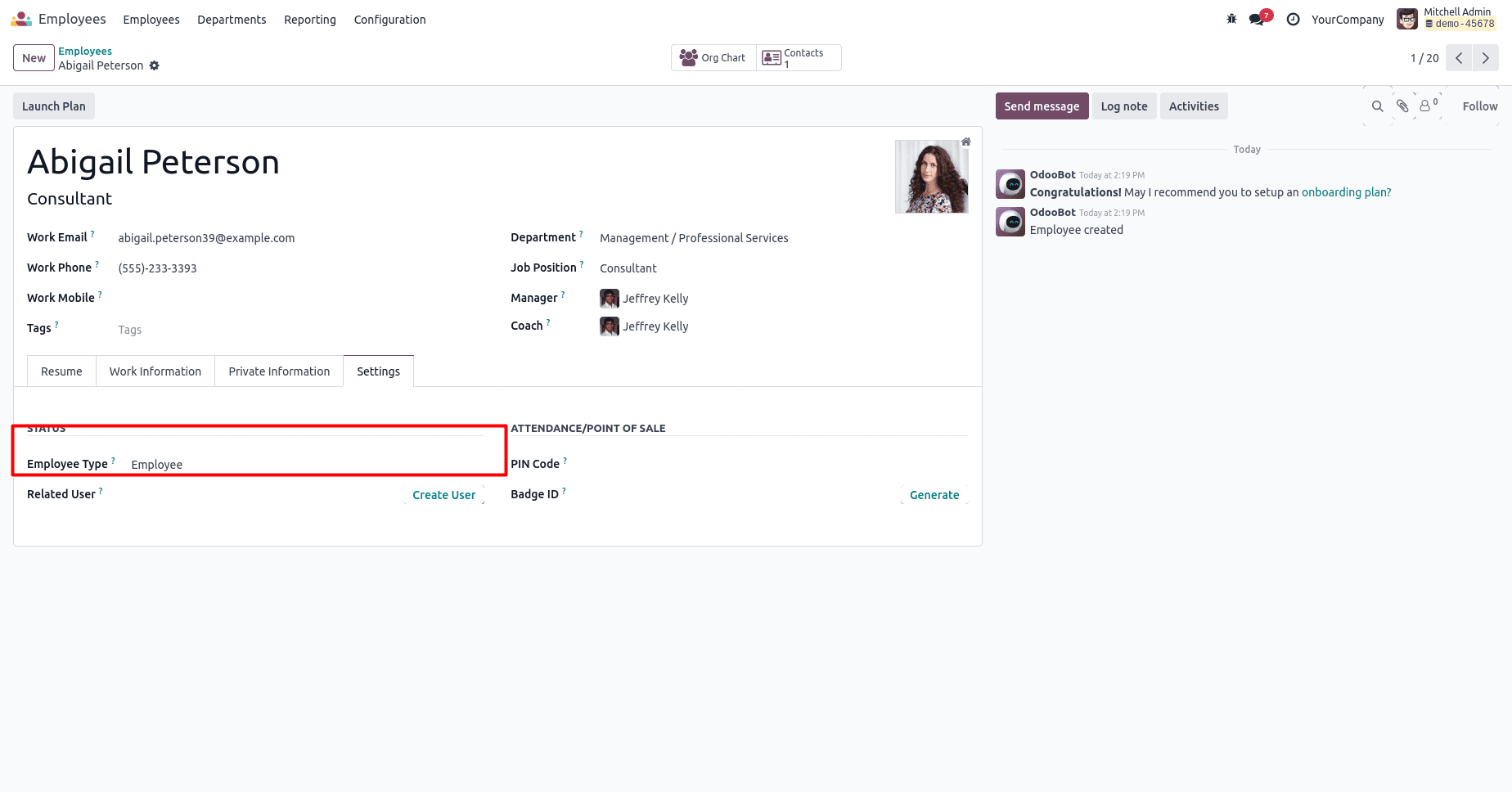
Task: Go to the next employee record
Action: (1486, 58)
